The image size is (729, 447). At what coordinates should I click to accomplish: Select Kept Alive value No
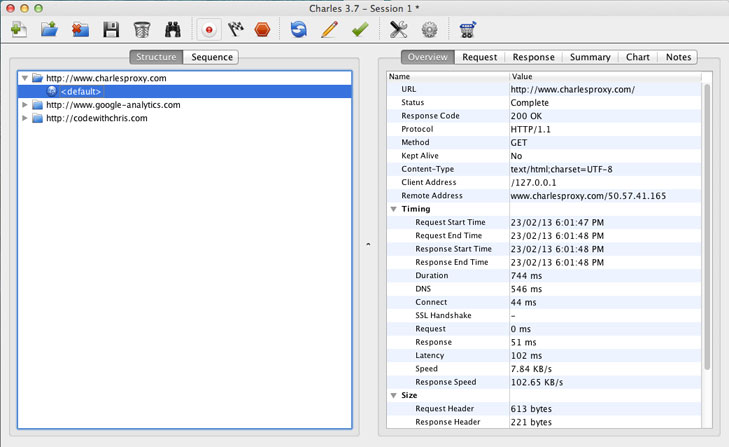point(517,156)
